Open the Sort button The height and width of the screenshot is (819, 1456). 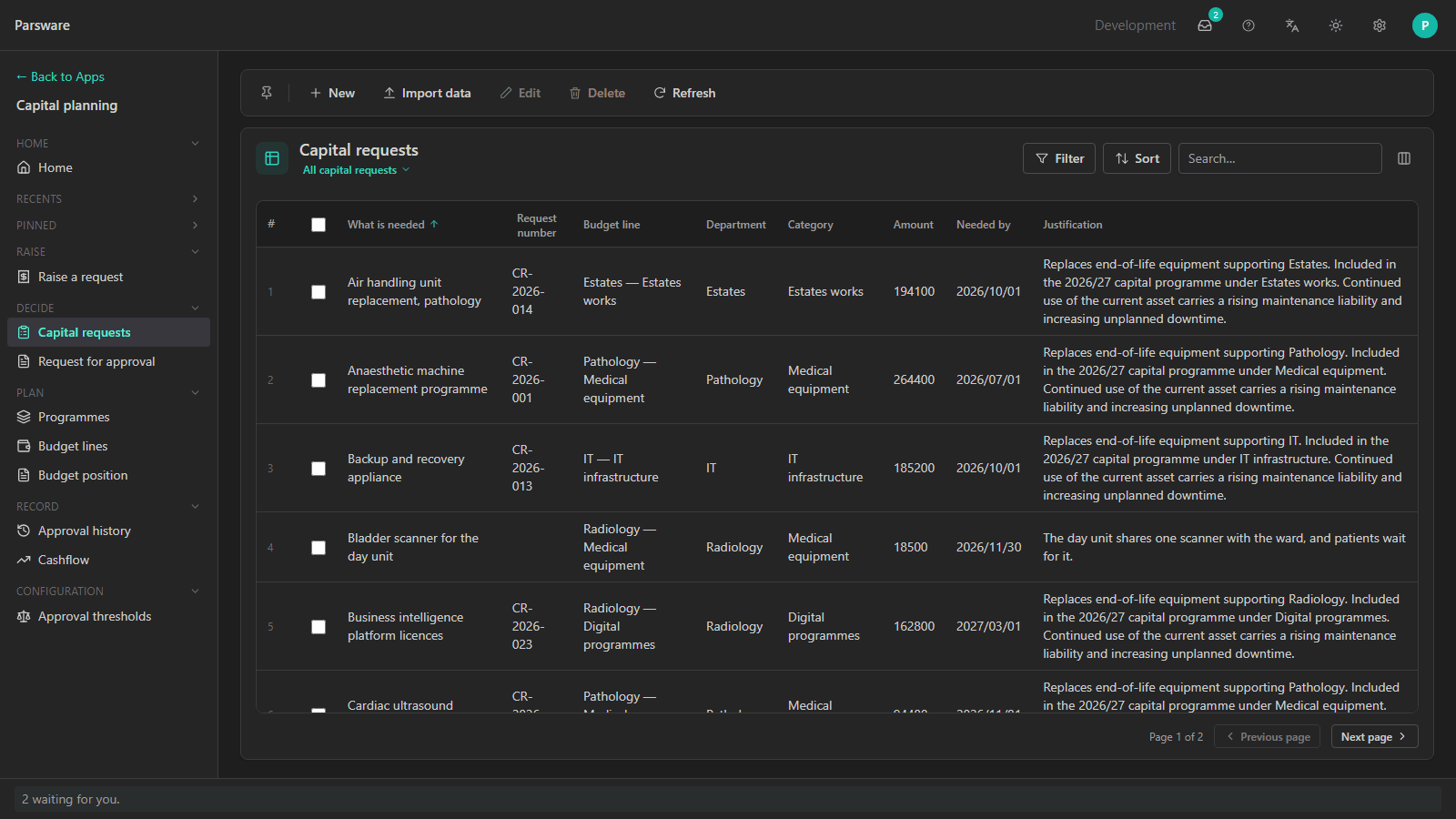coord(1137,158)
